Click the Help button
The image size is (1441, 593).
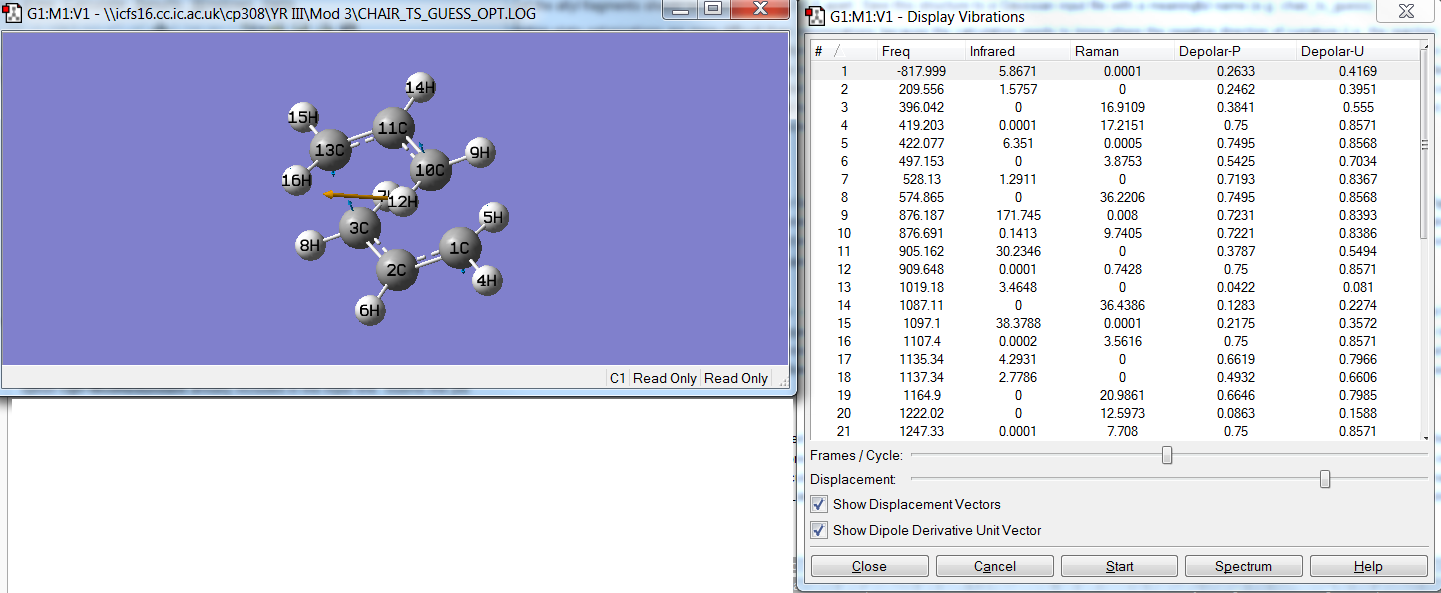click(x=1368, y=566)
